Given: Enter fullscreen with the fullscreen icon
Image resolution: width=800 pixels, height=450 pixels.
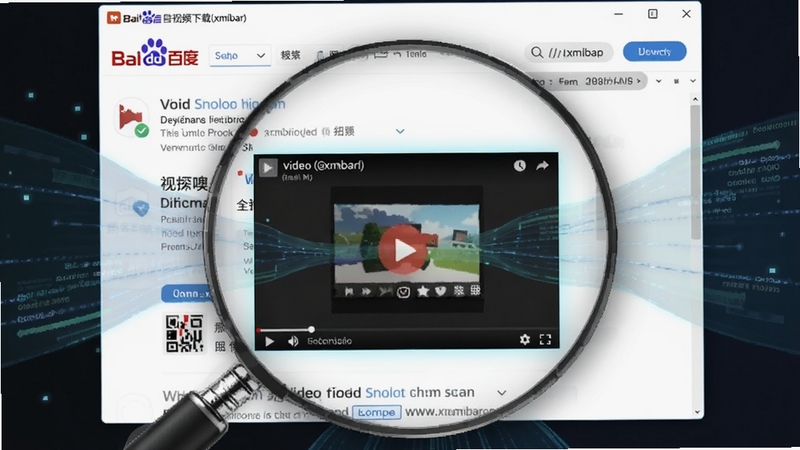Looking at the screenshot, I should coord(545,340).
